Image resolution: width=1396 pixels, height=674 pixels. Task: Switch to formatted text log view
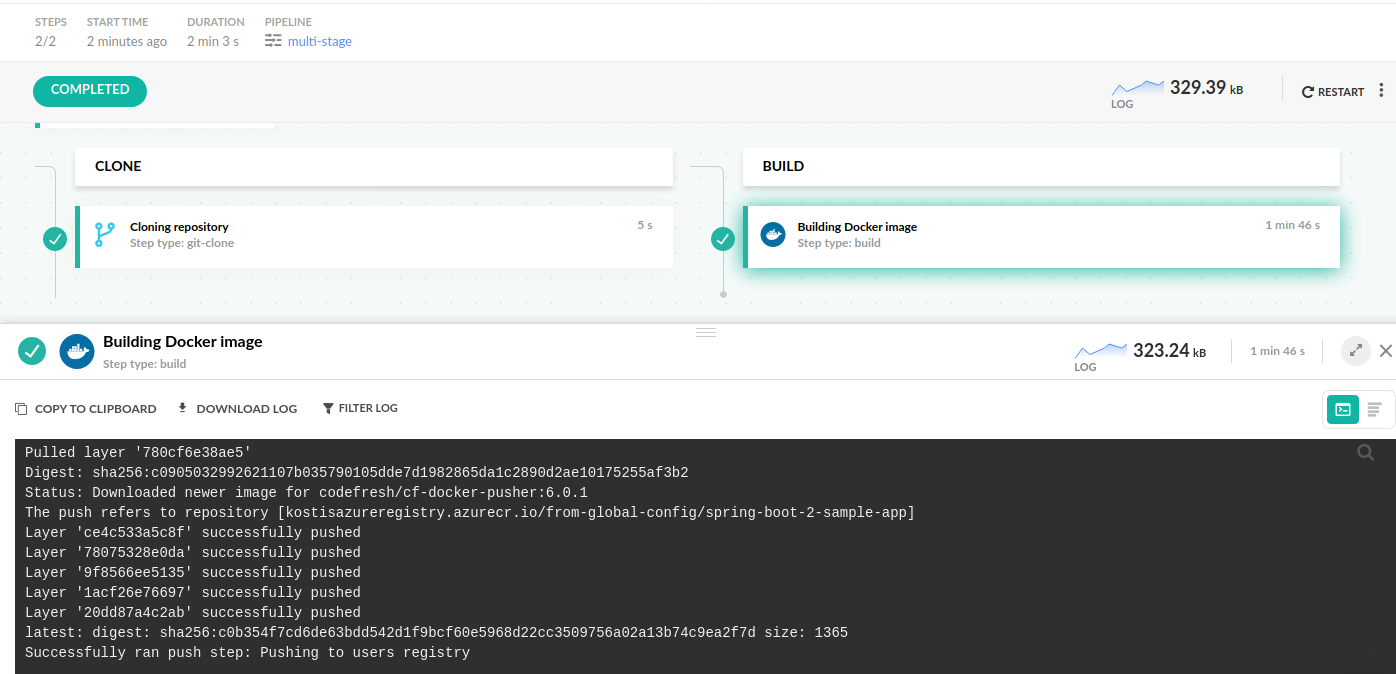[x=1375, y=409]
